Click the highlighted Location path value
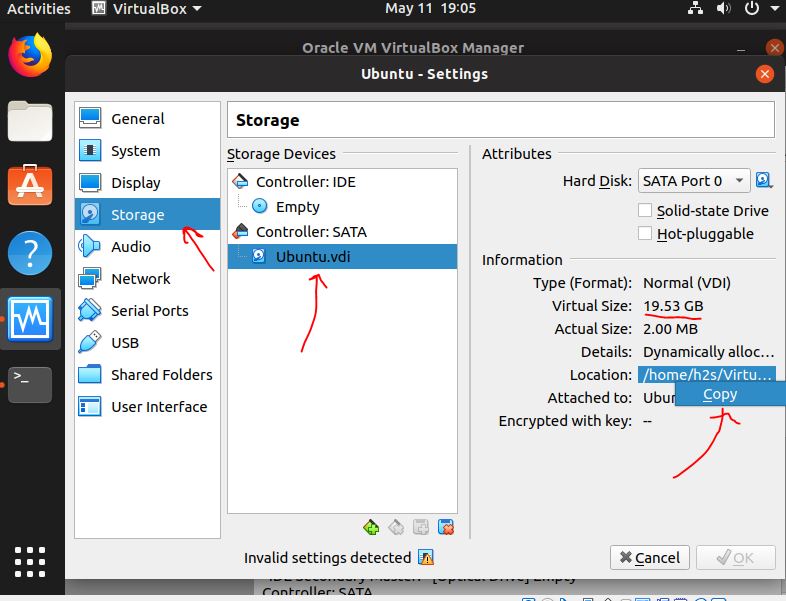786x601 pixels. point(707,374)
